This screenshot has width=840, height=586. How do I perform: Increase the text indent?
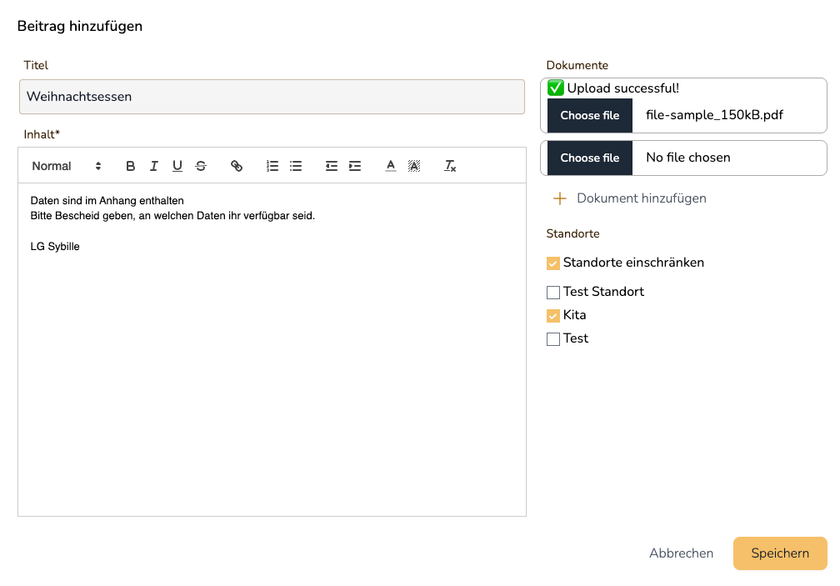tap(355, 166)
